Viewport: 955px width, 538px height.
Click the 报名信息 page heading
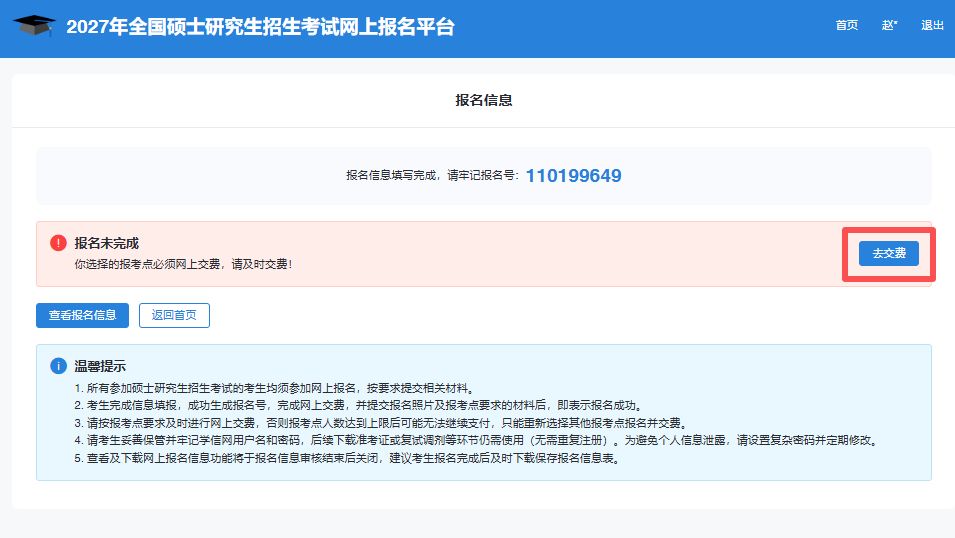(x=484, y=100)
